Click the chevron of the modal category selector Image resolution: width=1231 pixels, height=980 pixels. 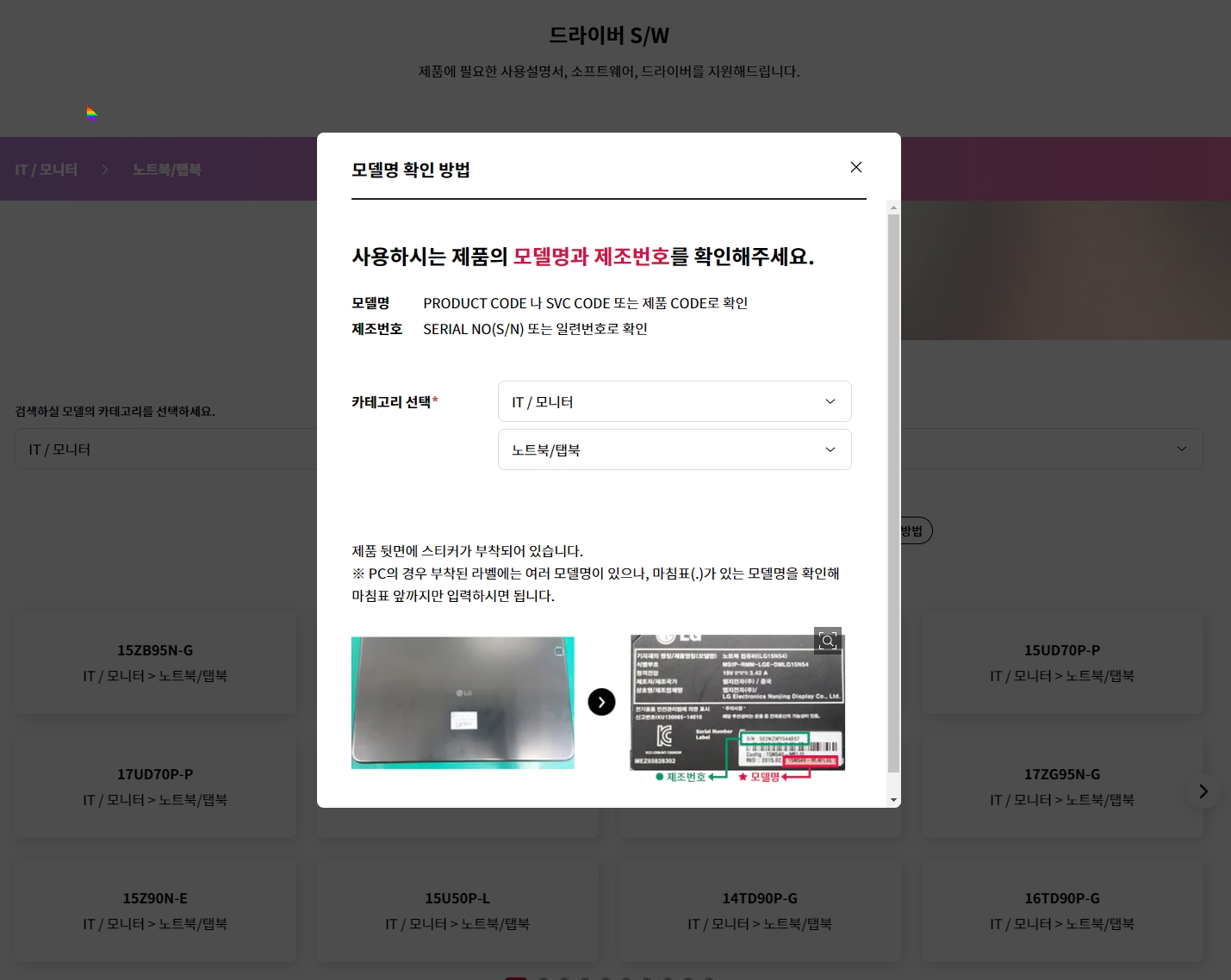pos(830,401)
